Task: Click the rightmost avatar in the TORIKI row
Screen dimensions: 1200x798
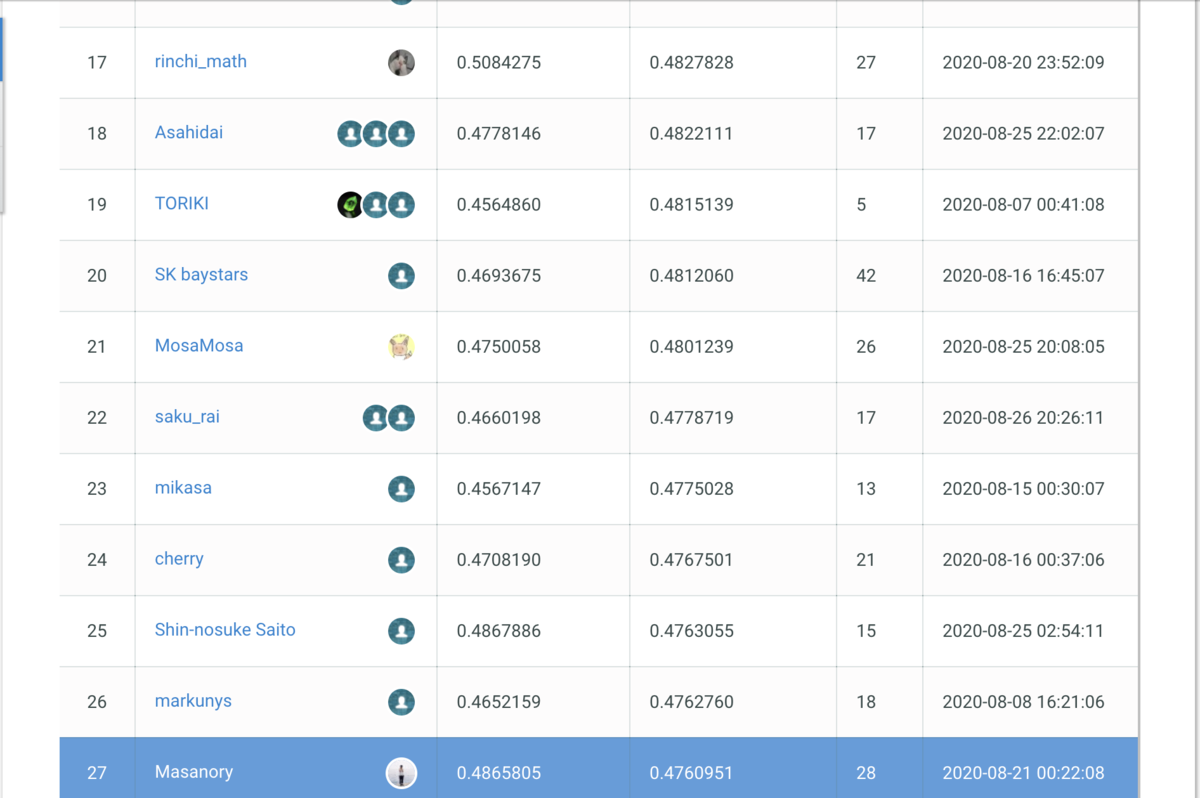Action: pos(401,205)
